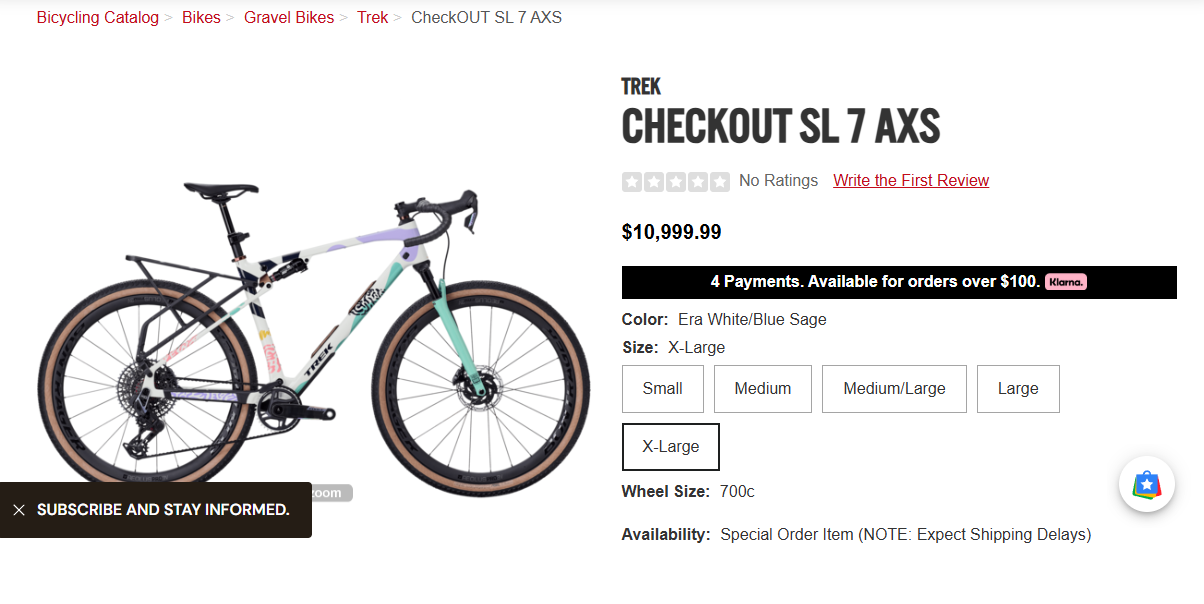Click the zoom label under the bike photo

coord(332,493)
